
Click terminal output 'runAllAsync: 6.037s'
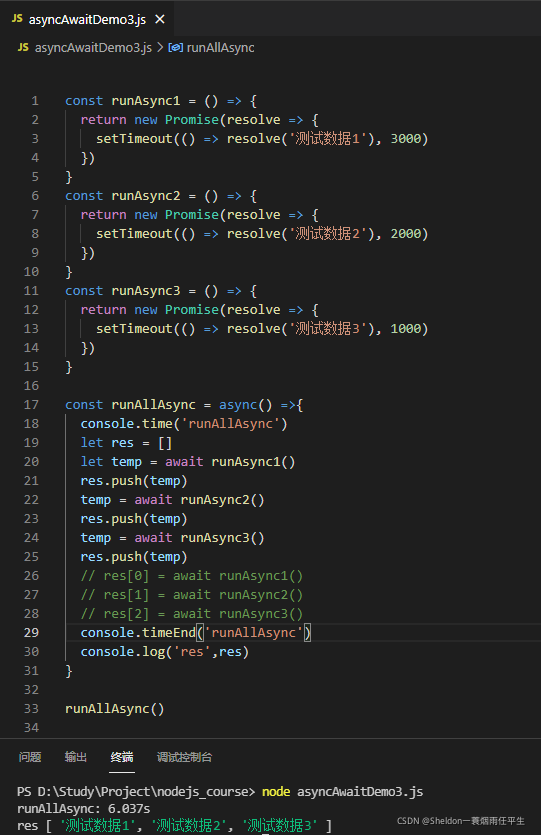pos(84,809)
